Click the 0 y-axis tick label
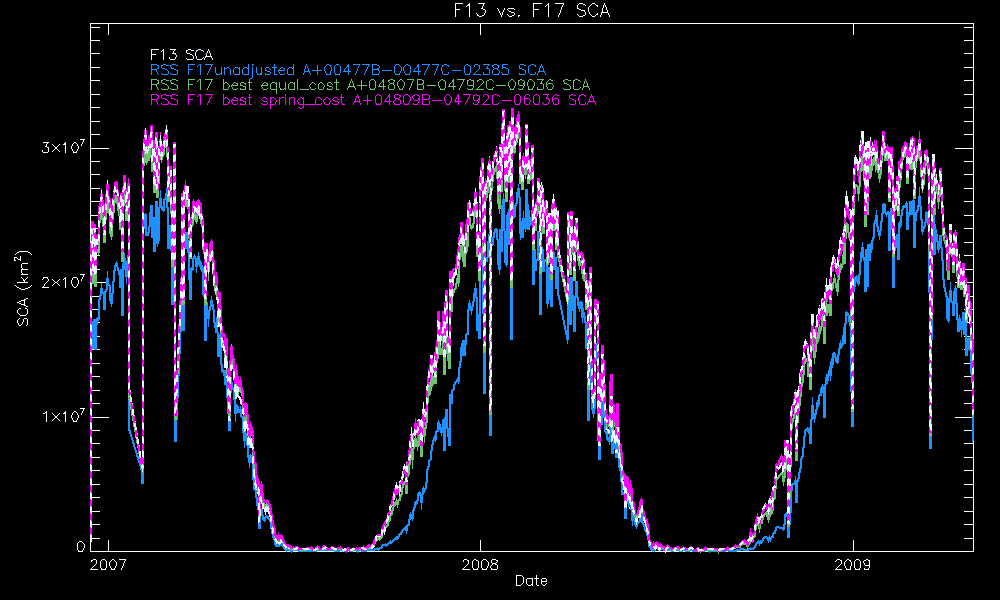This screenshot has height=600, width=1000. 82,548
